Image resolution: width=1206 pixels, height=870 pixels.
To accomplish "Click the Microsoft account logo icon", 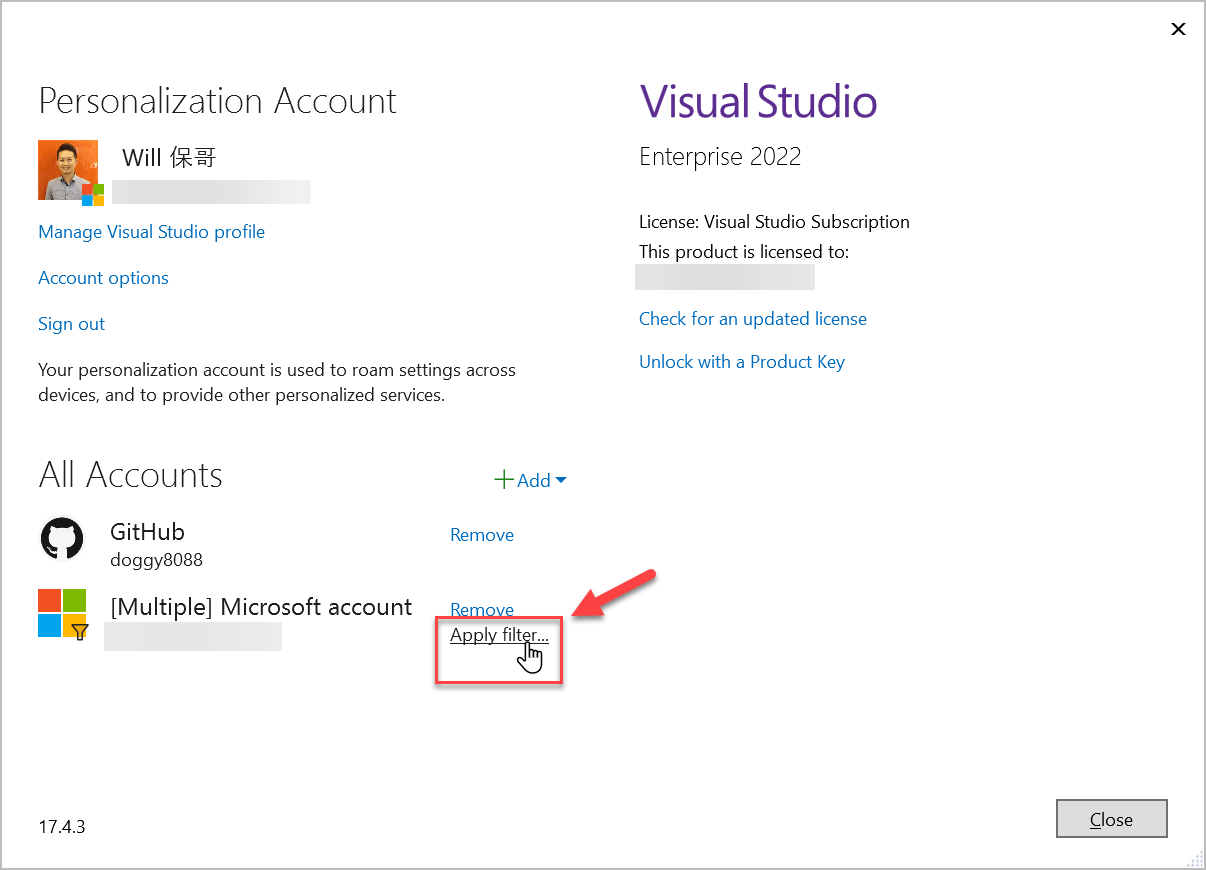I will coord(63,613).
